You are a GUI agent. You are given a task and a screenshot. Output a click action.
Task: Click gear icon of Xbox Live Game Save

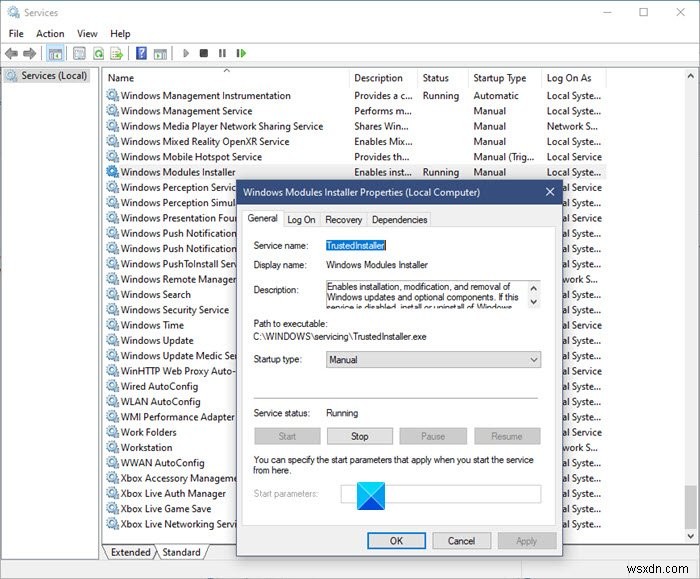[x=112, y=508]
